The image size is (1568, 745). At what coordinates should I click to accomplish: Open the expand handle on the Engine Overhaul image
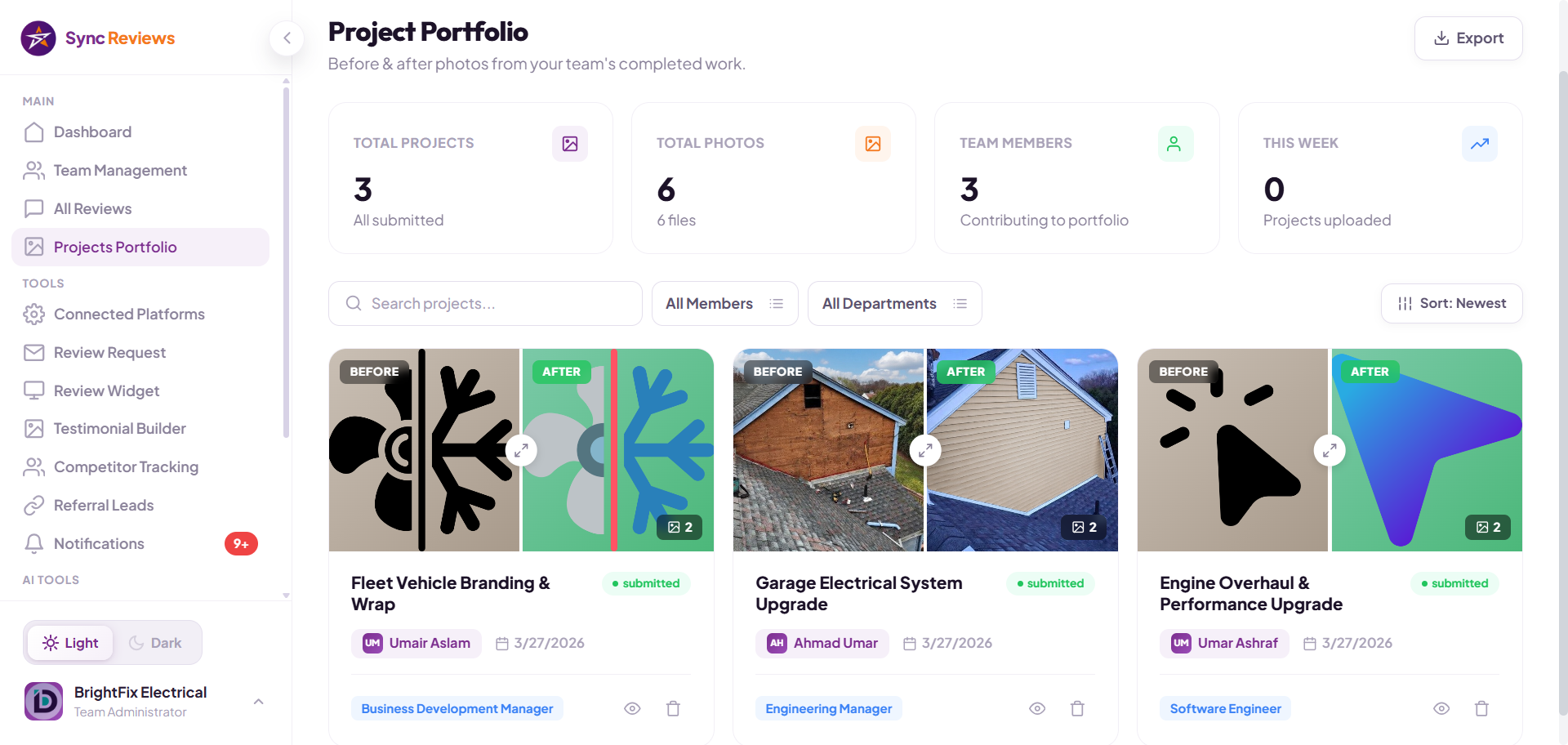coord(1330,450)
